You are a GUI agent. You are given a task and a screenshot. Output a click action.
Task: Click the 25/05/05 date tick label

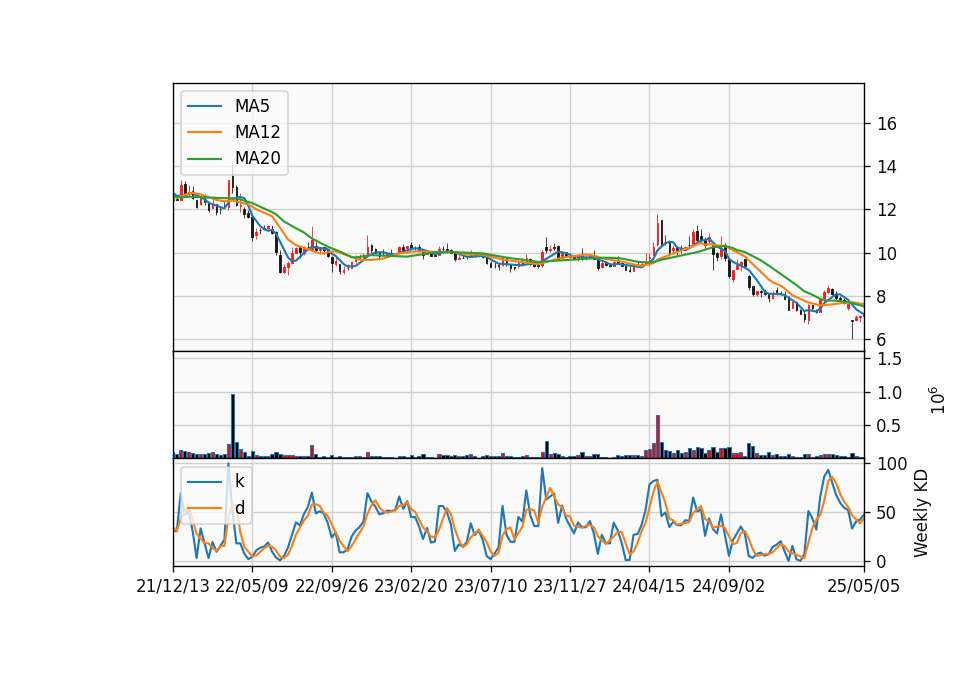click(x=864, y=586)
